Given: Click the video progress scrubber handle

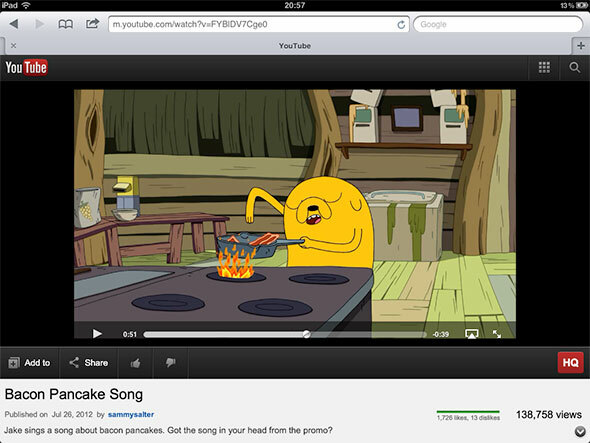Looking at the screenshot, I should point(307,334).
